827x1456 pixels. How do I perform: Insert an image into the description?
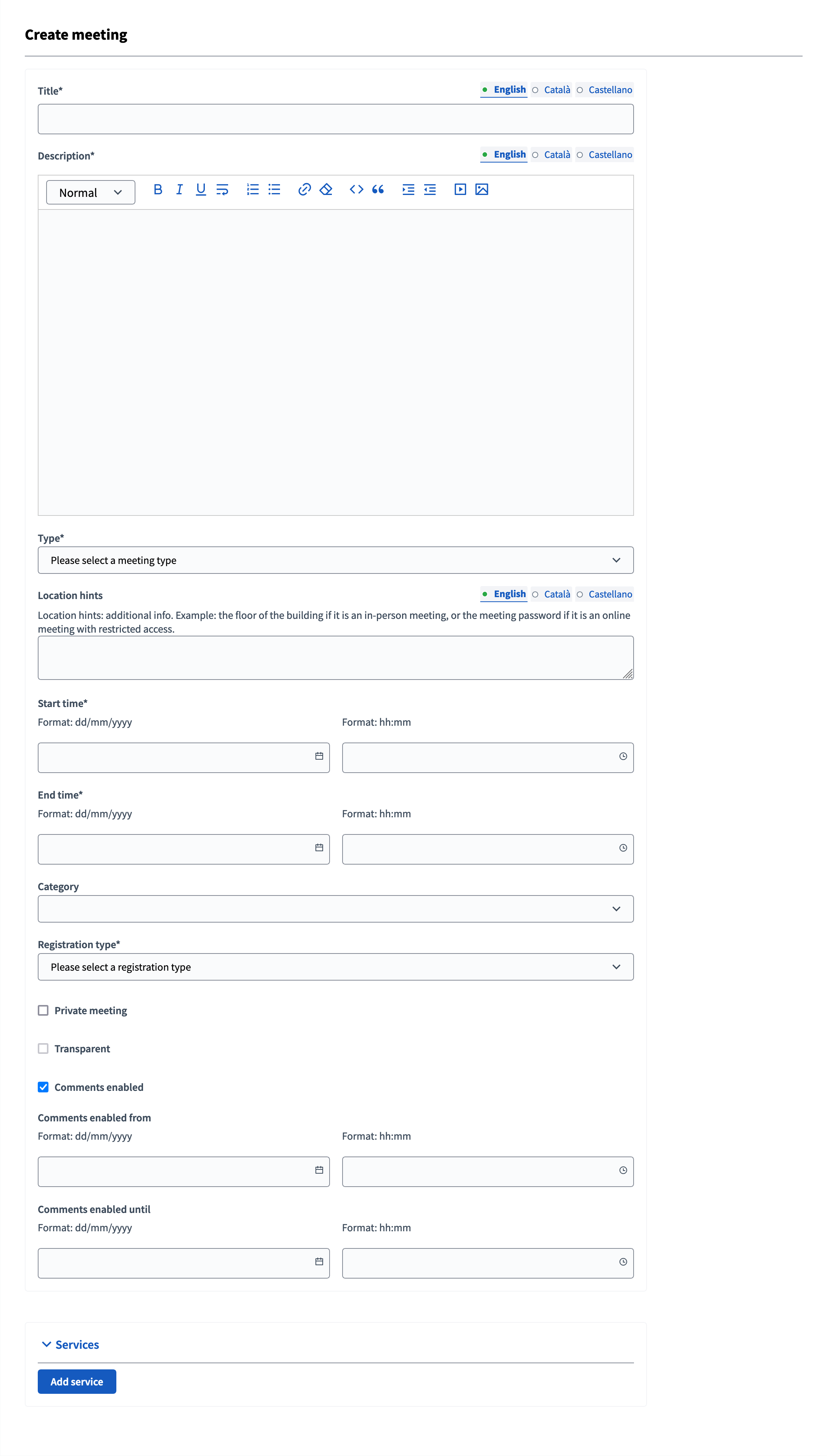481,189
